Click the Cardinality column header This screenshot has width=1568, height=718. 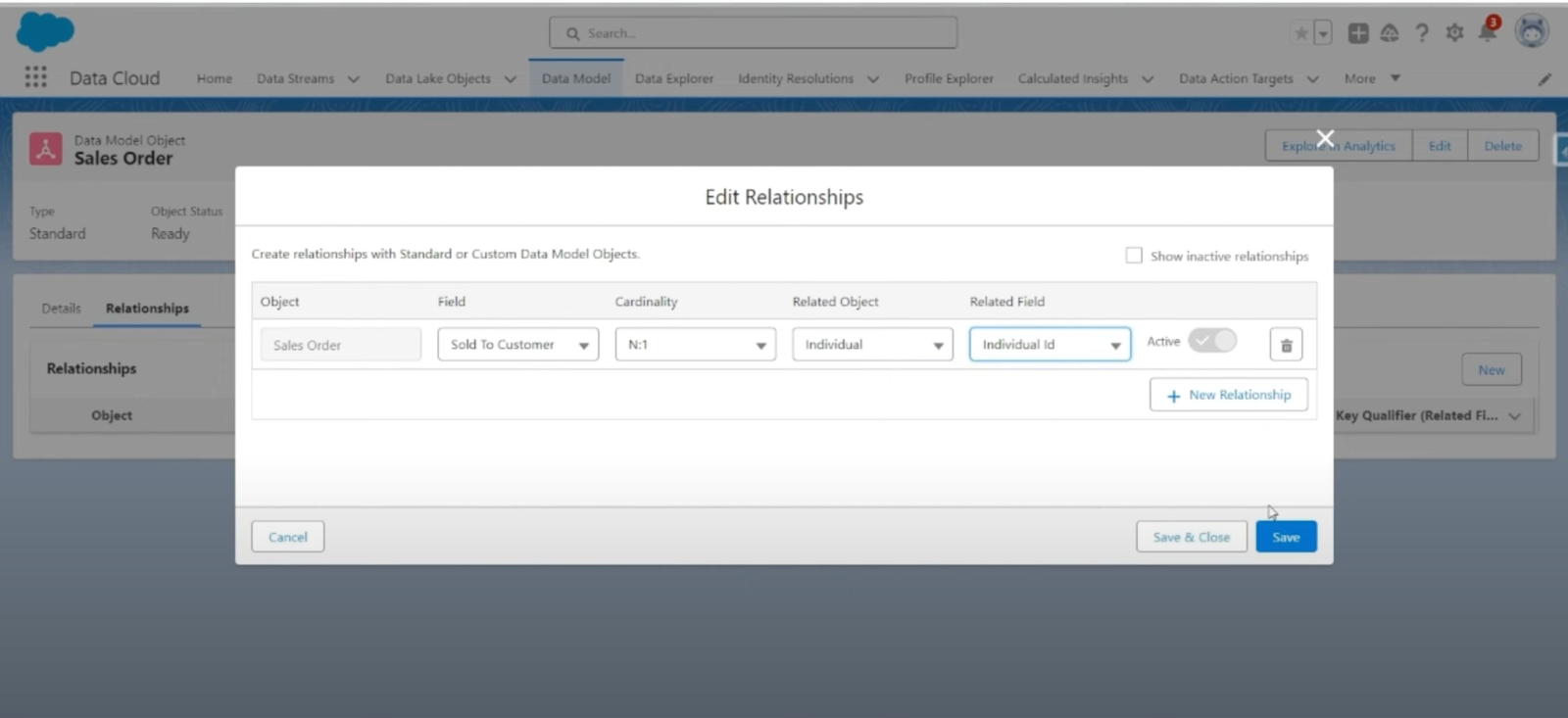click(646, 302)
